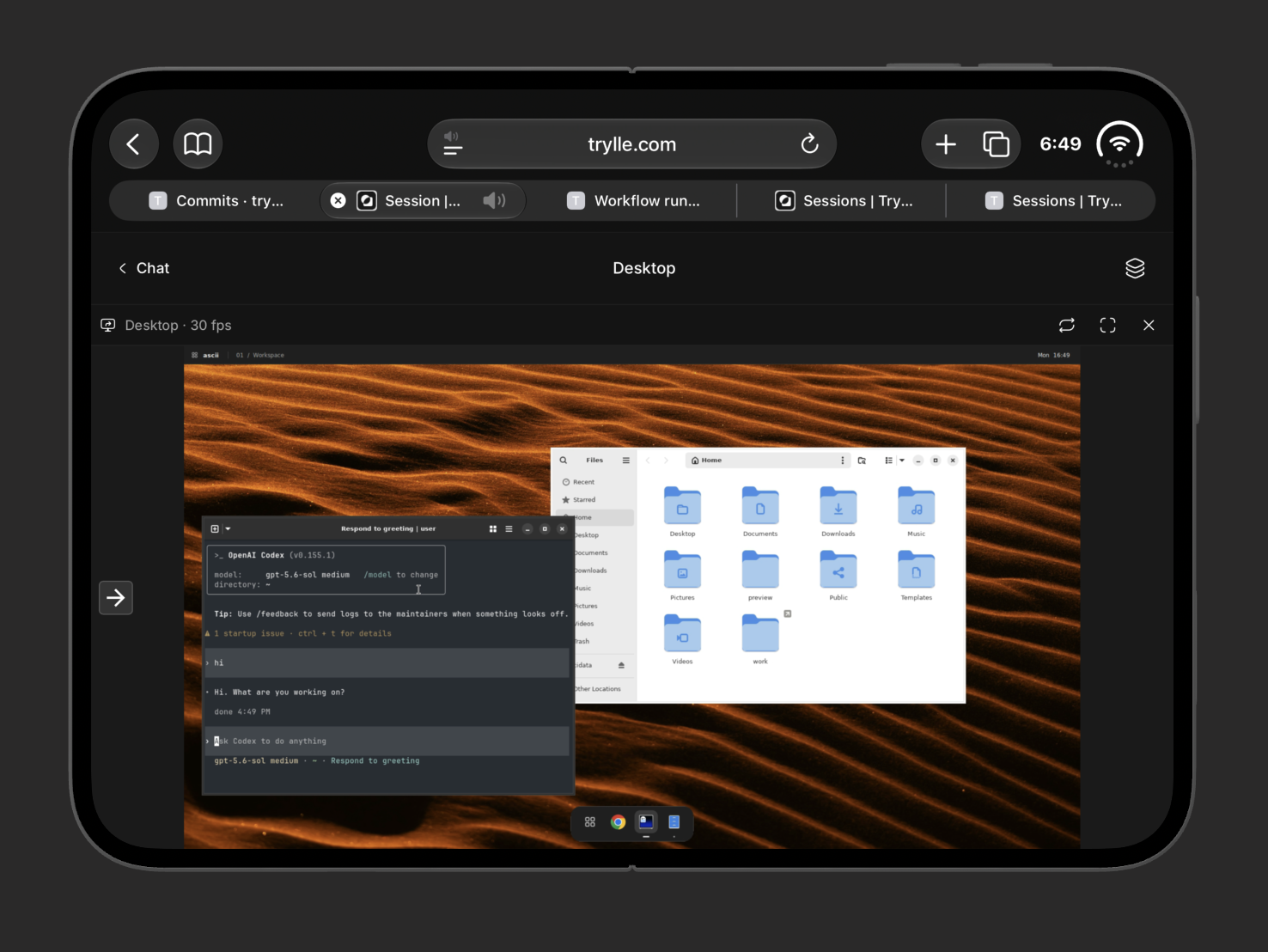Click the sync/refresh loop icon in the stream bar
This screenshot has height=952, width=1268.
[1066, 325]
